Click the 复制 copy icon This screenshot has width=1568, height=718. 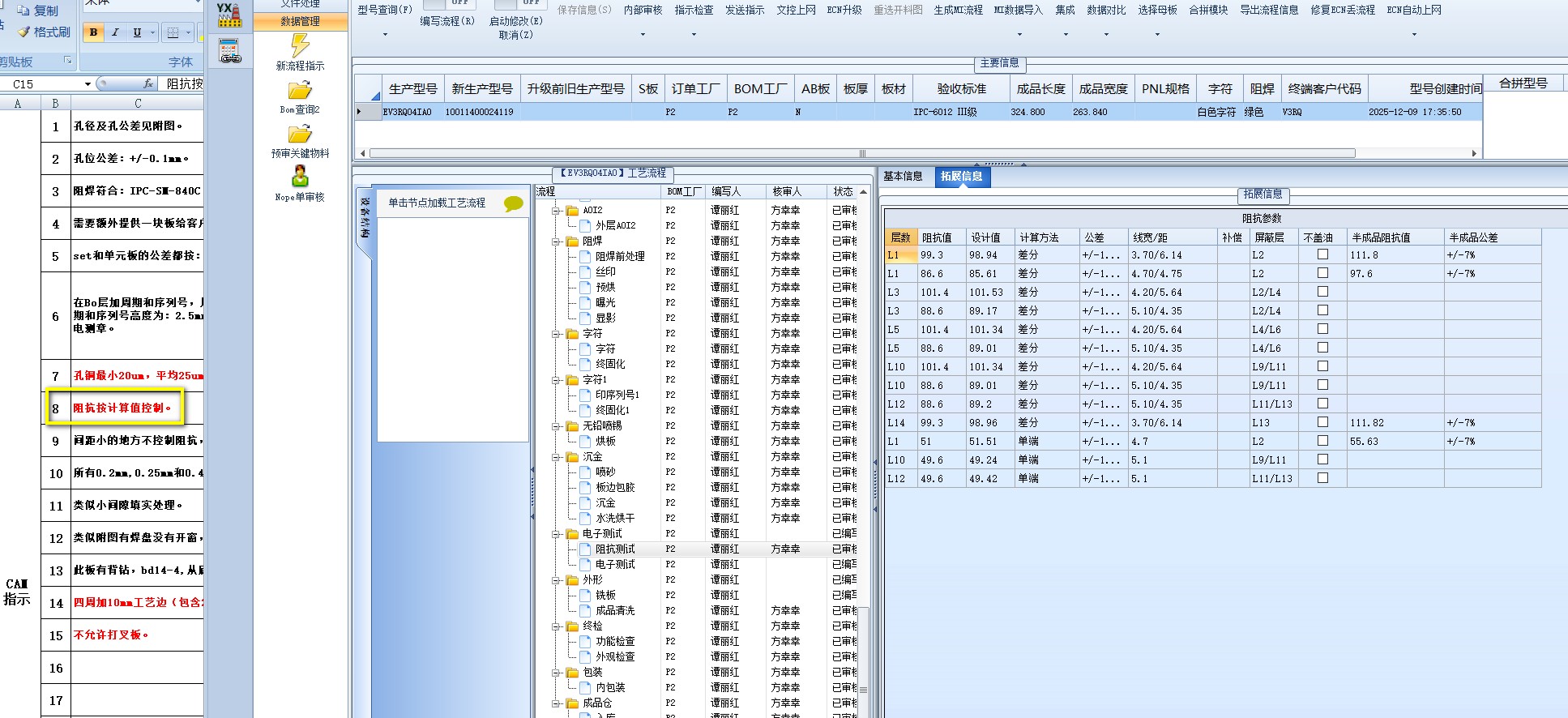click(x=23, y=11)
